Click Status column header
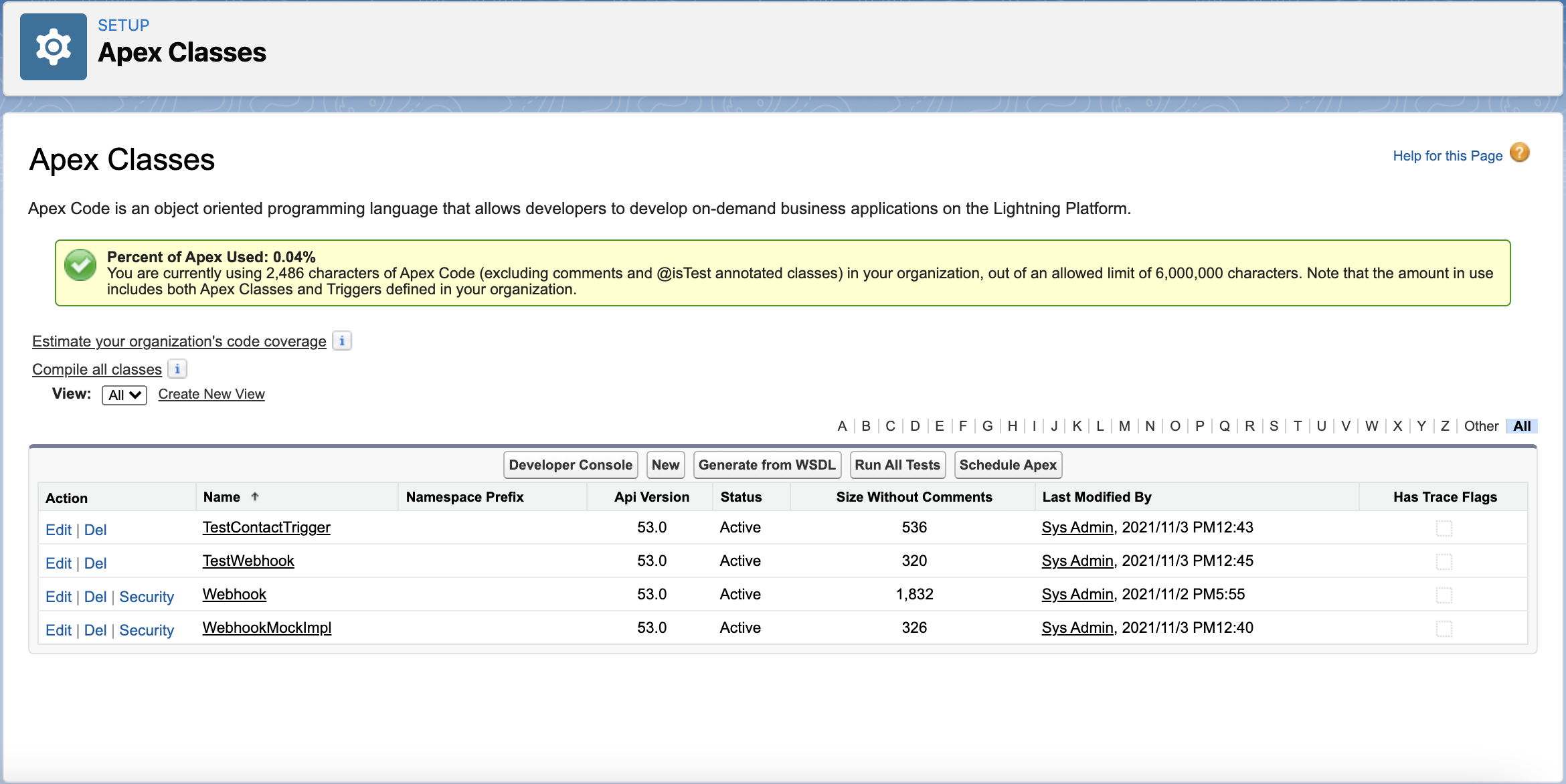The width and height of the screenshot is (1566, 784). tap(741, 497)
